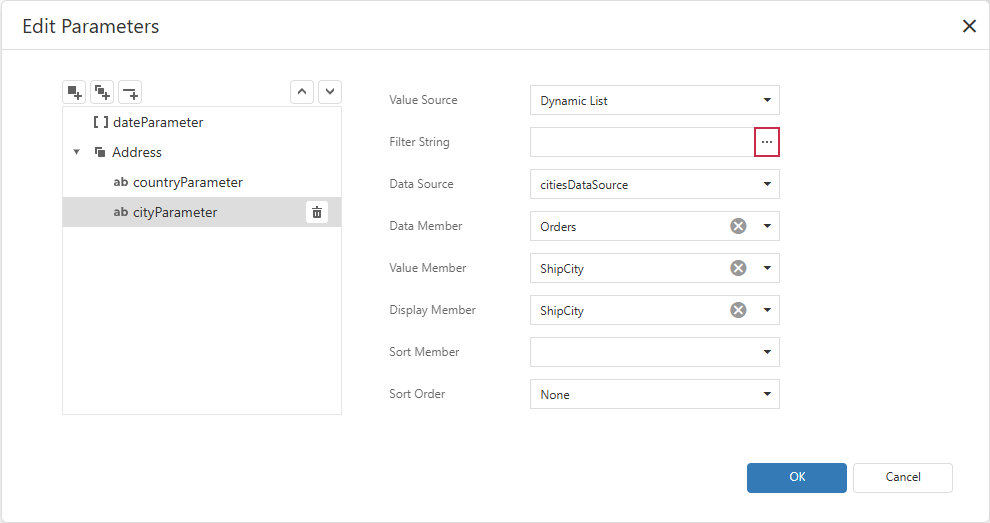
Task: Click the Value Member label
Action: click(427, 268)
